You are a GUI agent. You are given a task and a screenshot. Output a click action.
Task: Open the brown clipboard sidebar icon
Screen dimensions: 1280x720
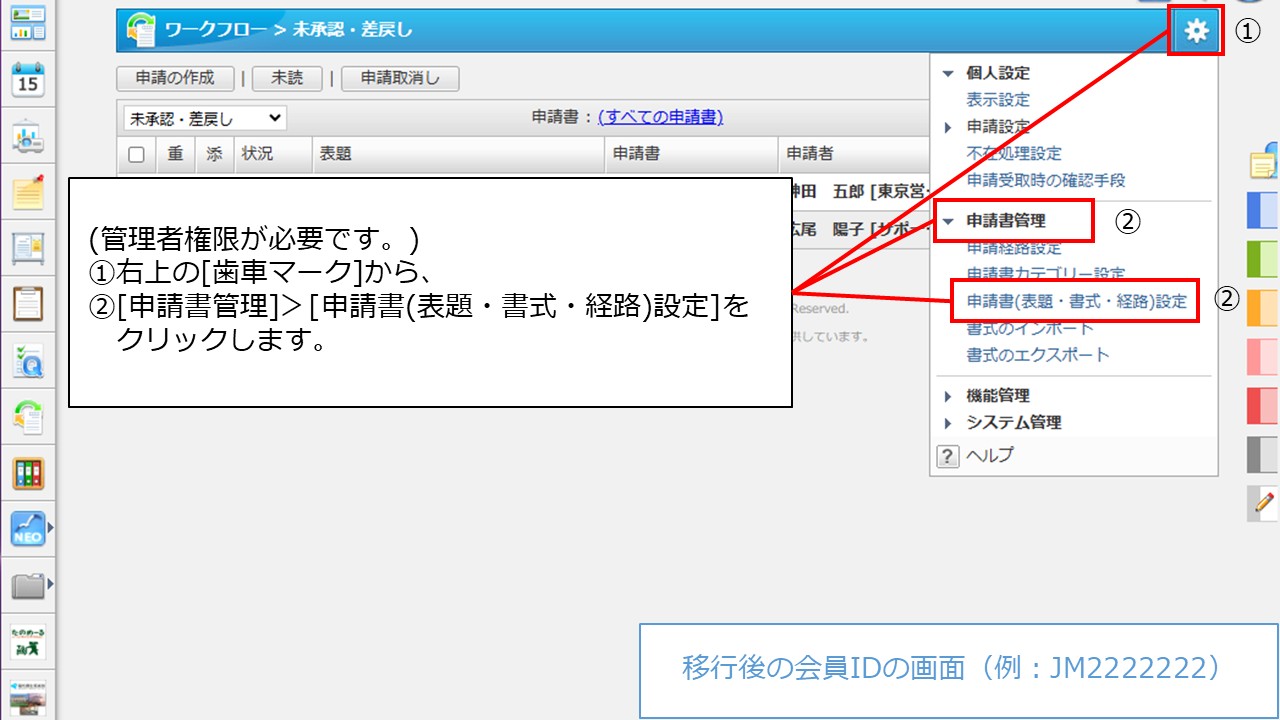coord(28,303)
